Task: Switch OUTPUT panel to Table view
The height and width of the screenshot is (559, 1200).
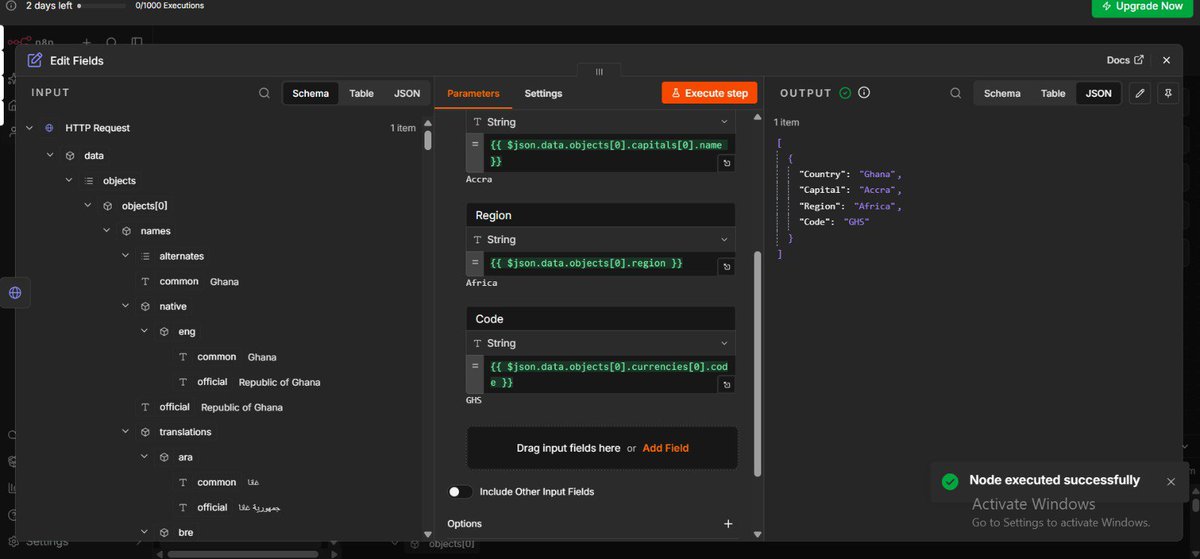Action: [x=1053, y=93]
